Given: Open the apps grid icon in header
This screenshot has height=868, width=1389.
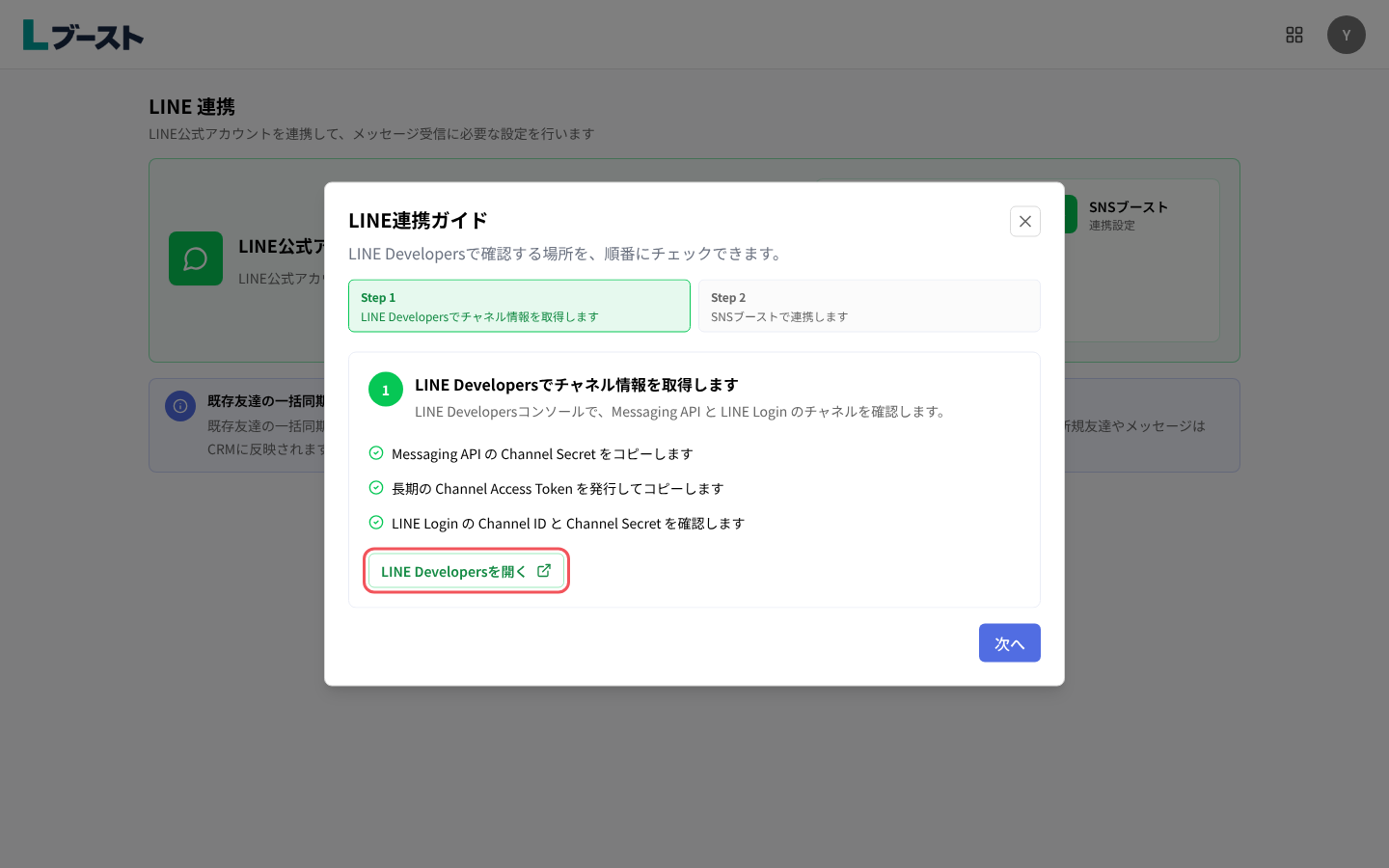Looking at the screenshot, I should click(x=1294, y=35).
